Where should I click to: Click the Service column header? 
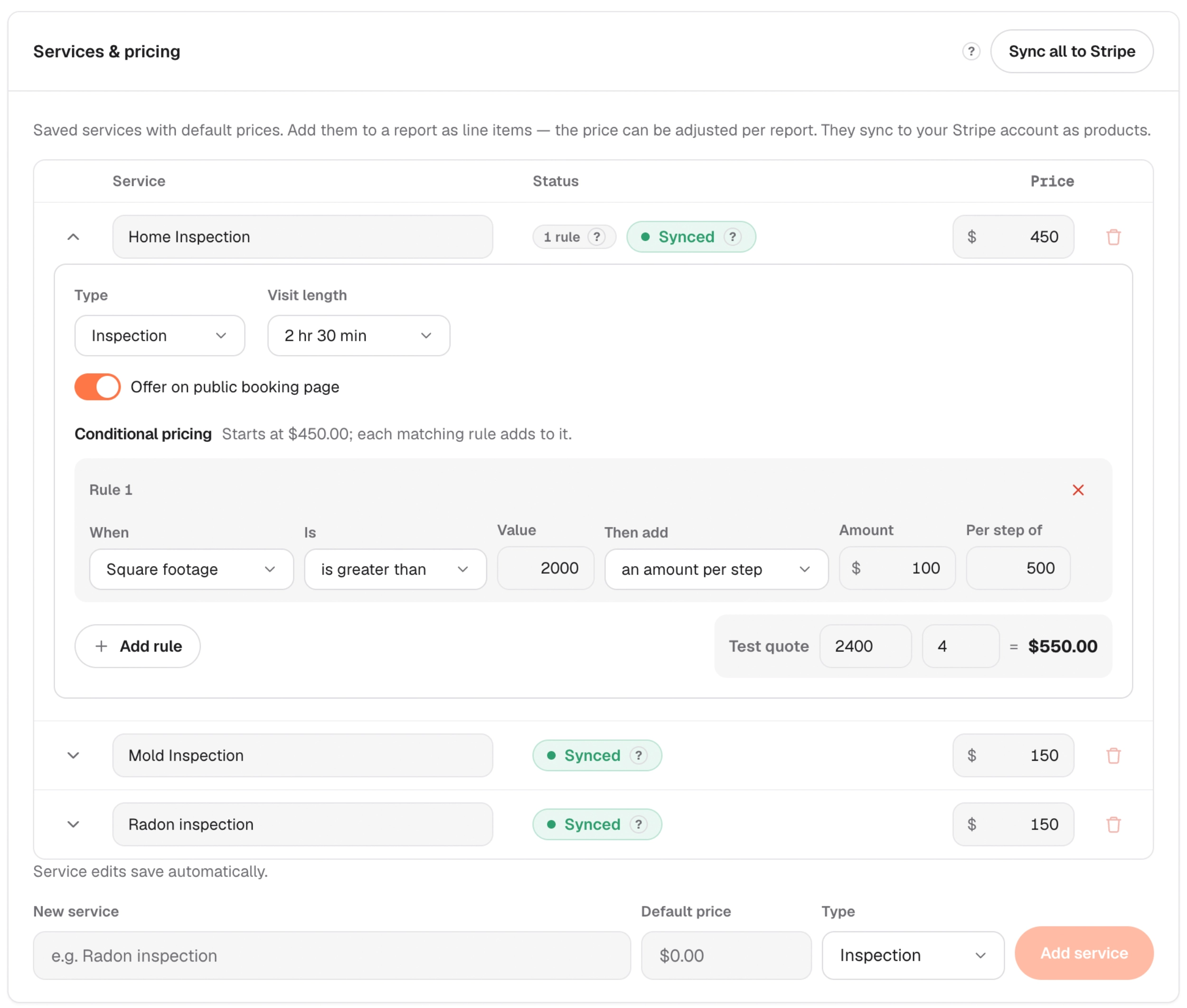(139, 181)
